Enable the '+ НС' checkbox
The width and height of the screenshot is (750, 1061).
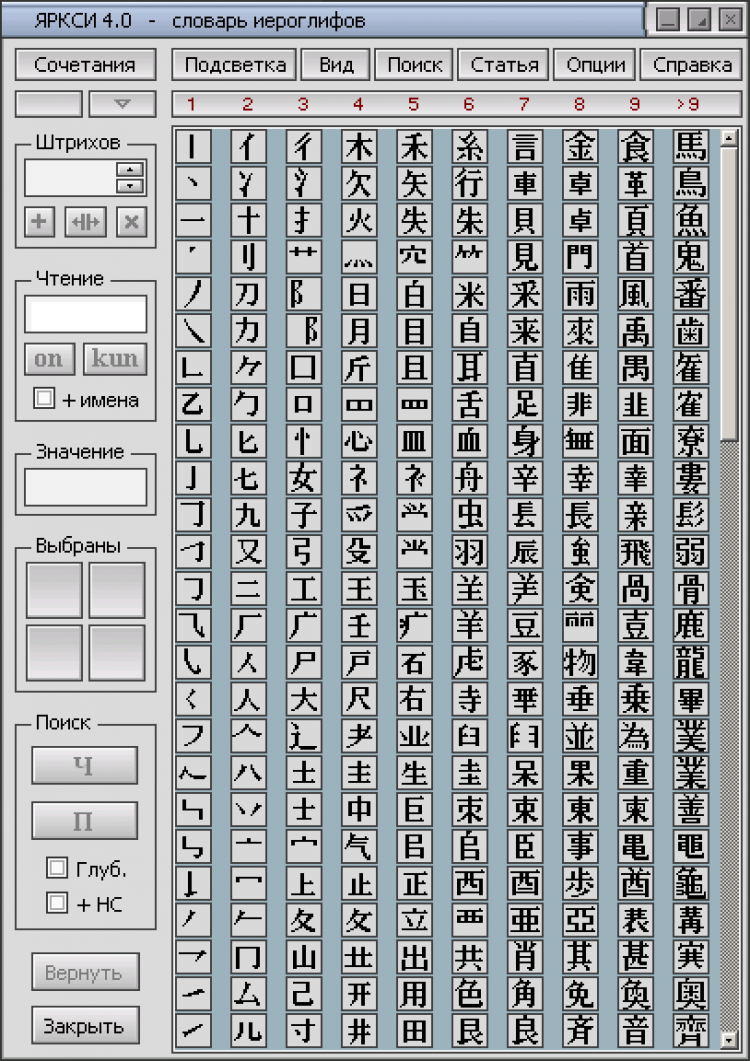coord(57,903)
